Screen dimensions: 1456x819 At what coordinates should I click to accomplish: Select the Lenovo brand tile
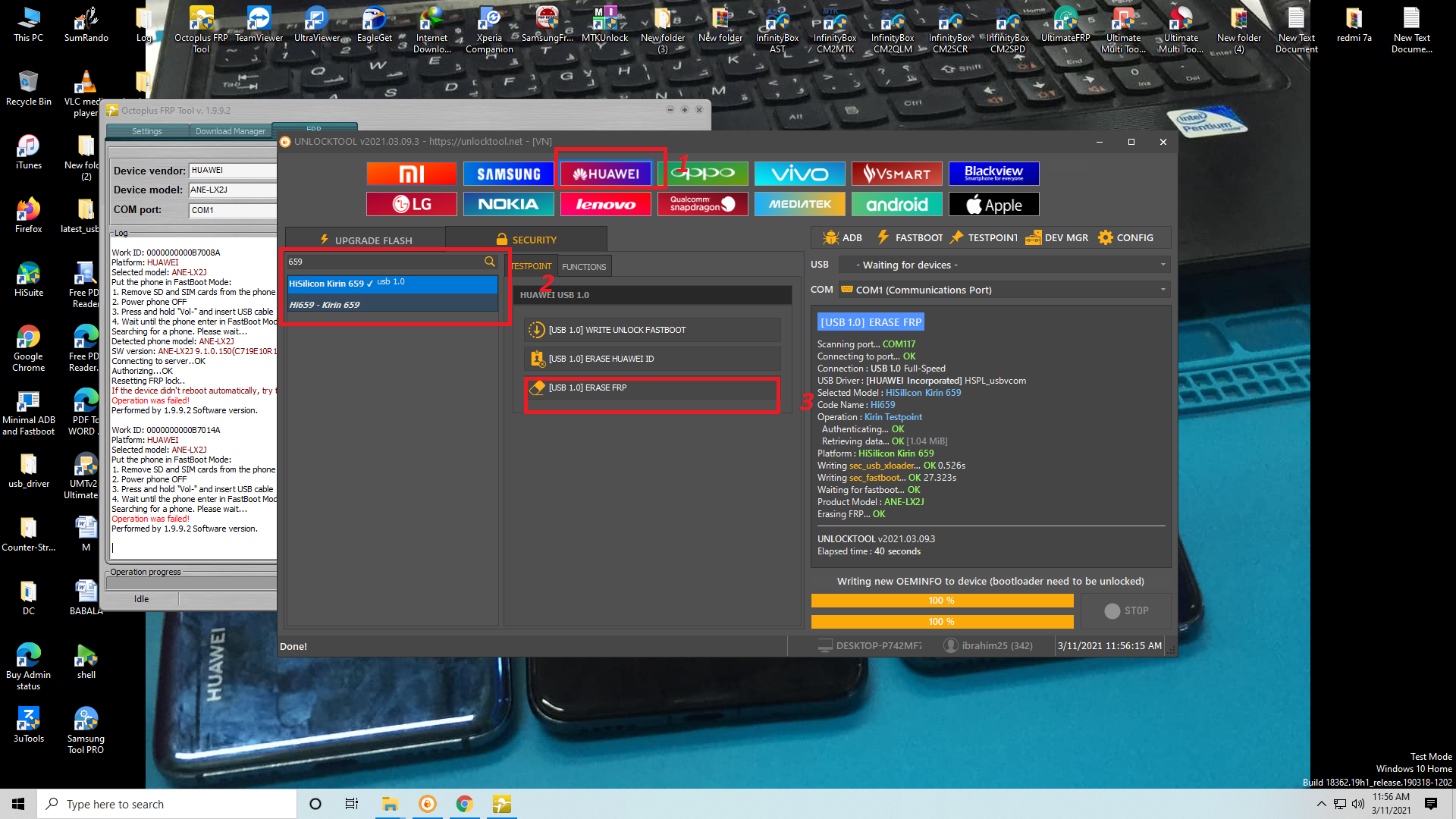(605, 204)
